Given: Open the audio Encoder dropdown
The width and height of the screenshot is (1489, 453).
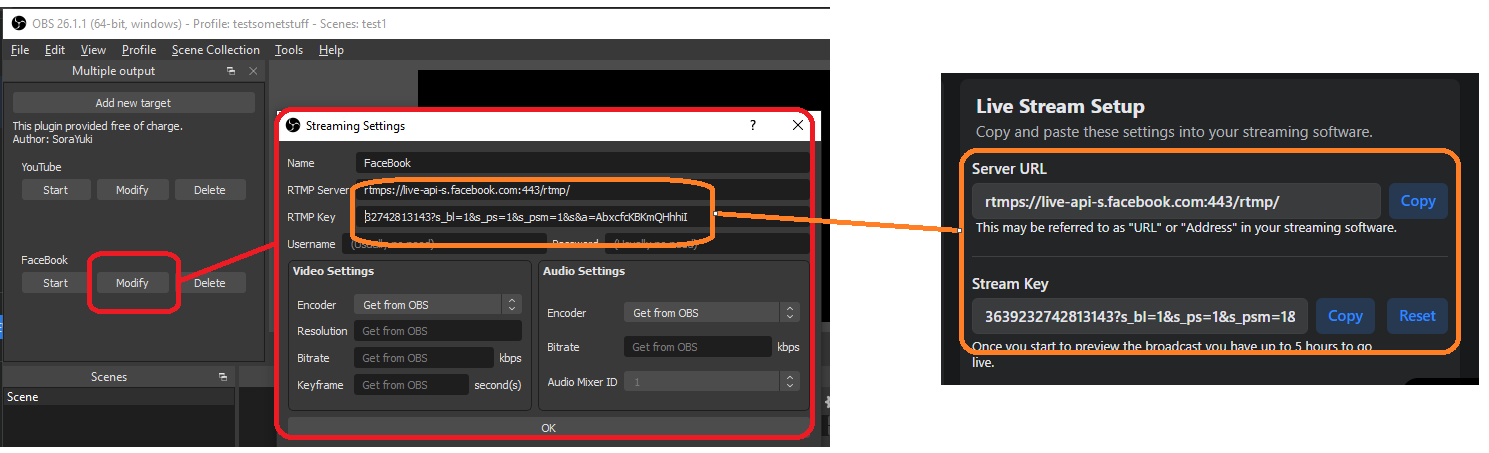Looking at the screenshot, I should 712,313.
